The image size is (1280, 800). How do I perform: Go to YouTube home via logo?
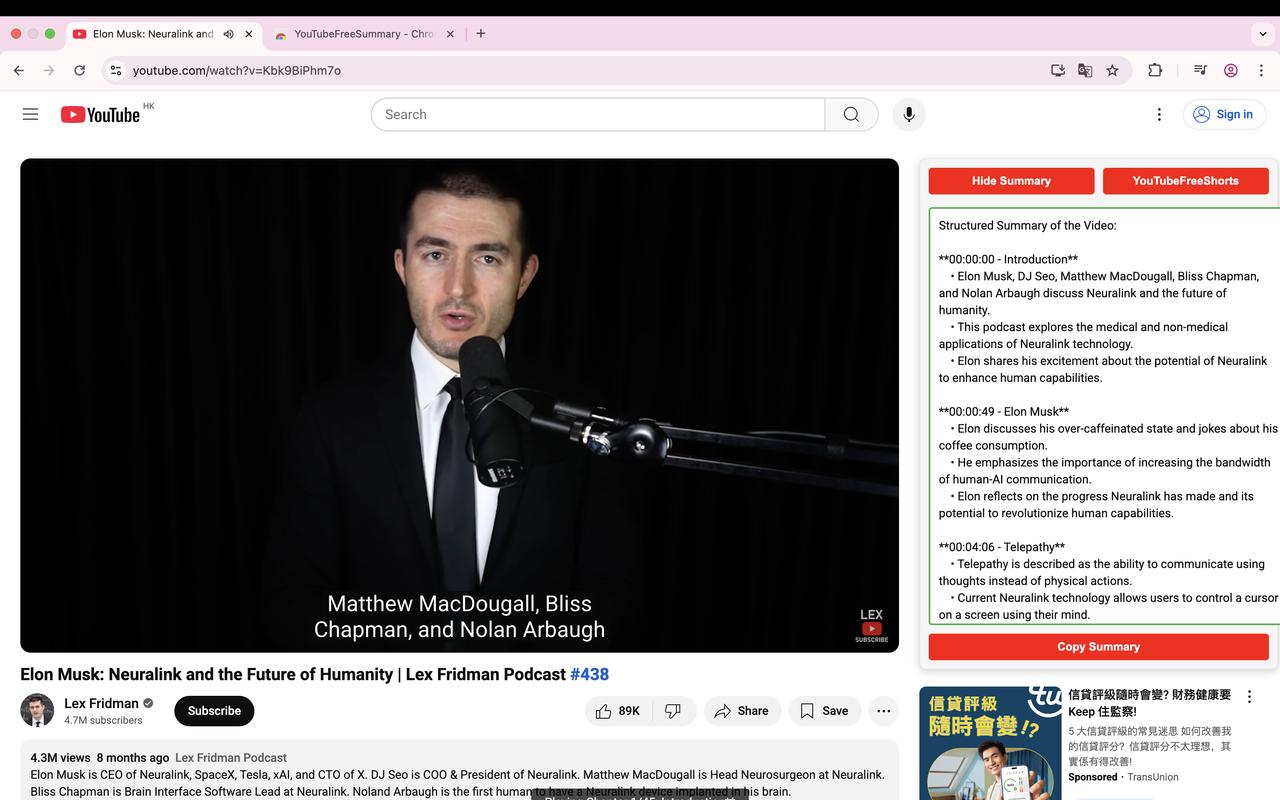click(x=100, y=114)
